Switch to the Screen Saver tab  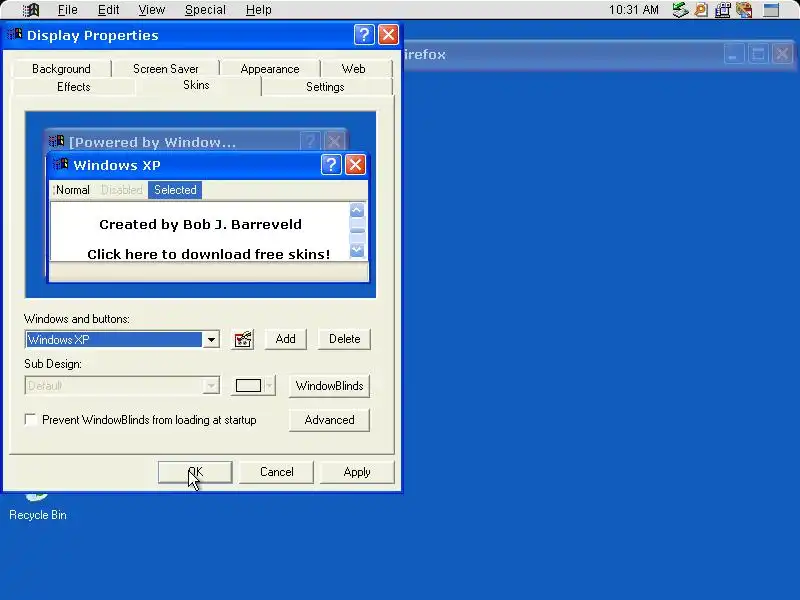click(166, 69)
